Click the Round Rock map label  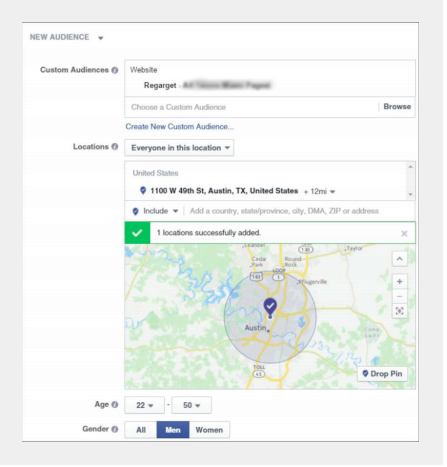[x=293, y=262]
